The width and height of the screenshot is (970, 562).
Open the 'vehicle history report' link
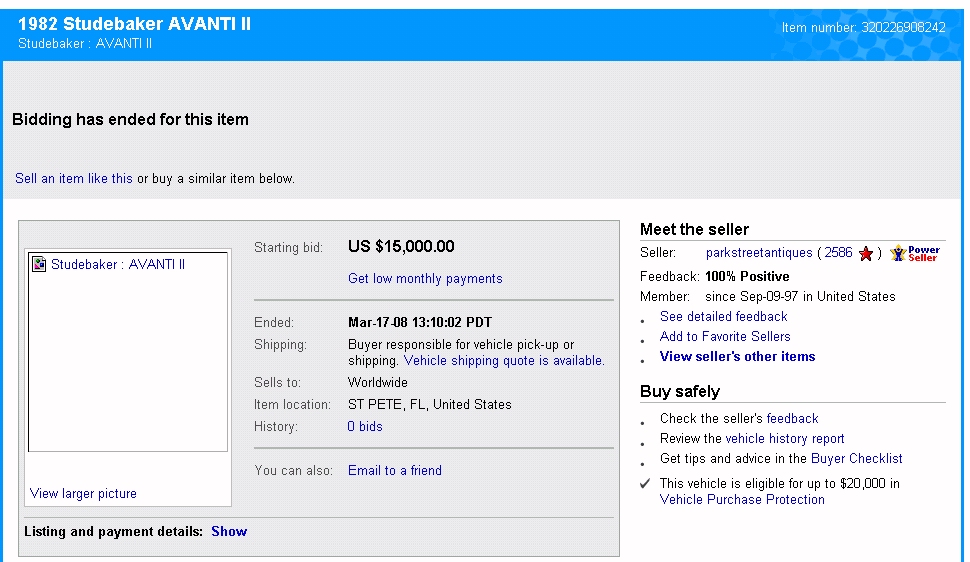tap(785, 439)
